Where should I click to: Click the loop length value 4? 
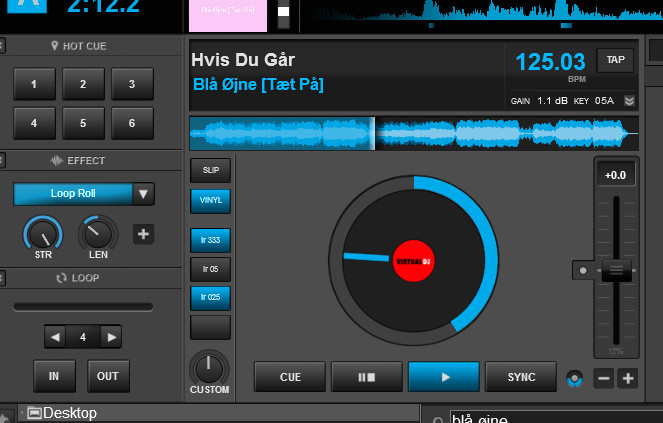click(x=83, y=337)
